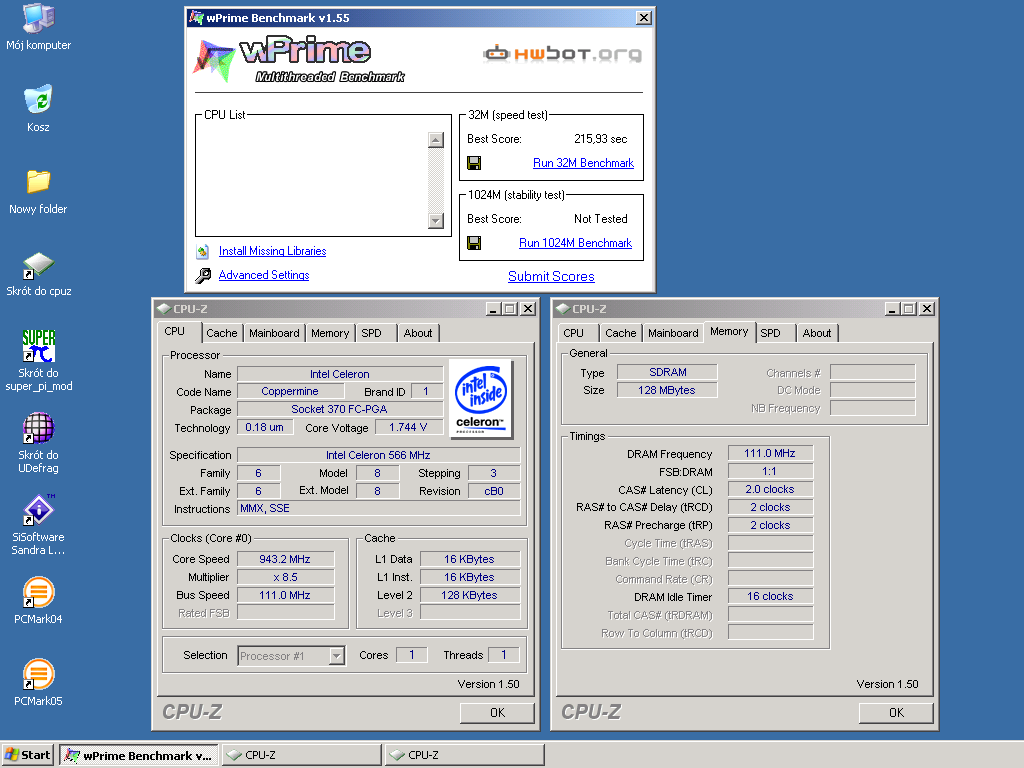The width and height of the screenshot is (1024, 768).
Task: Select wPrime Benchmark taskbar button
Action: [x=138, y=756]
